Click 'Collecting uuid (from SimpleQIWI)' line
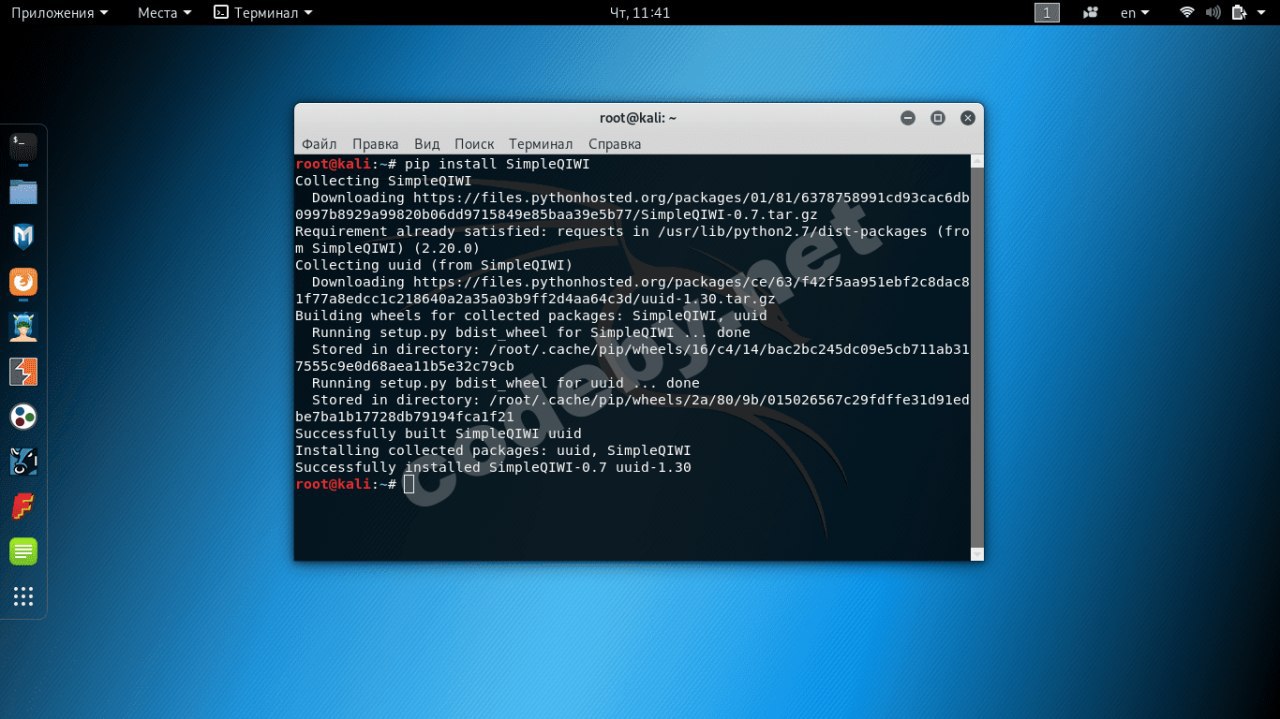Image resolution: width=1280 pixels, height=719 pixels. (434, 265)
